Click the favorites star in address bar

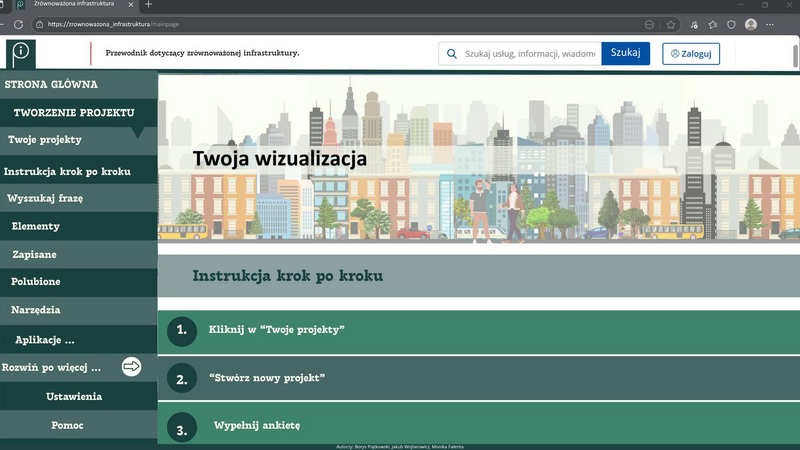coord(671,24)
